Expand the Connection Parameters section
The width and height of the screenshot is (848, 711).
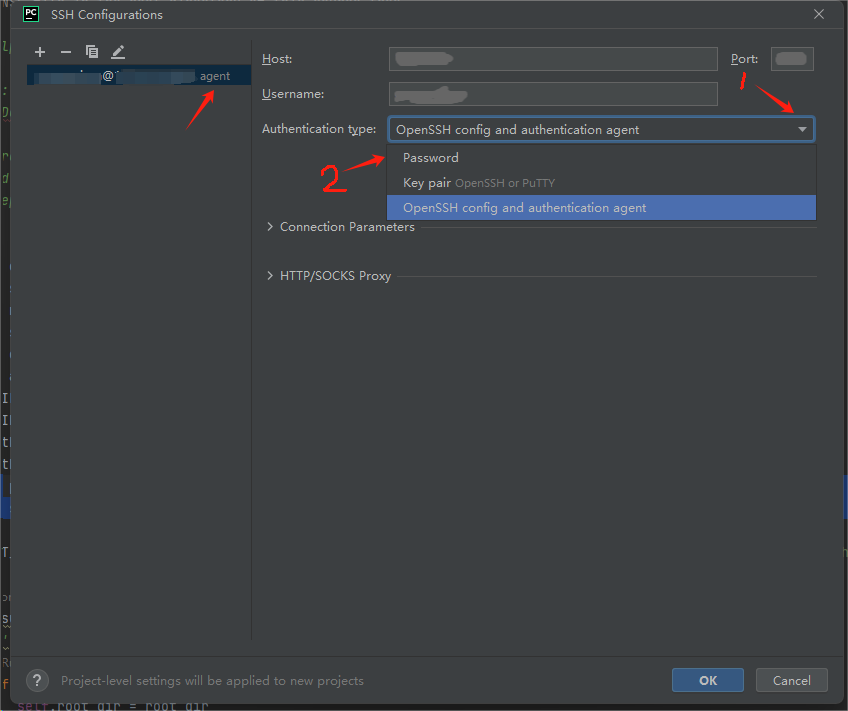270,227
